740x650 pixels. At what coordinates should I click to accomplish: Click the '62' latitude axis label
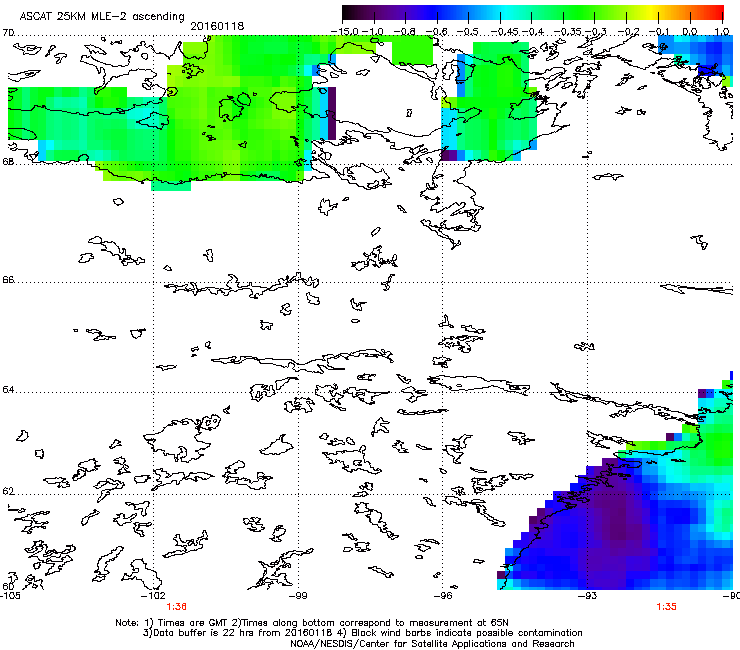pyautogui.click(x=8, y=491)
